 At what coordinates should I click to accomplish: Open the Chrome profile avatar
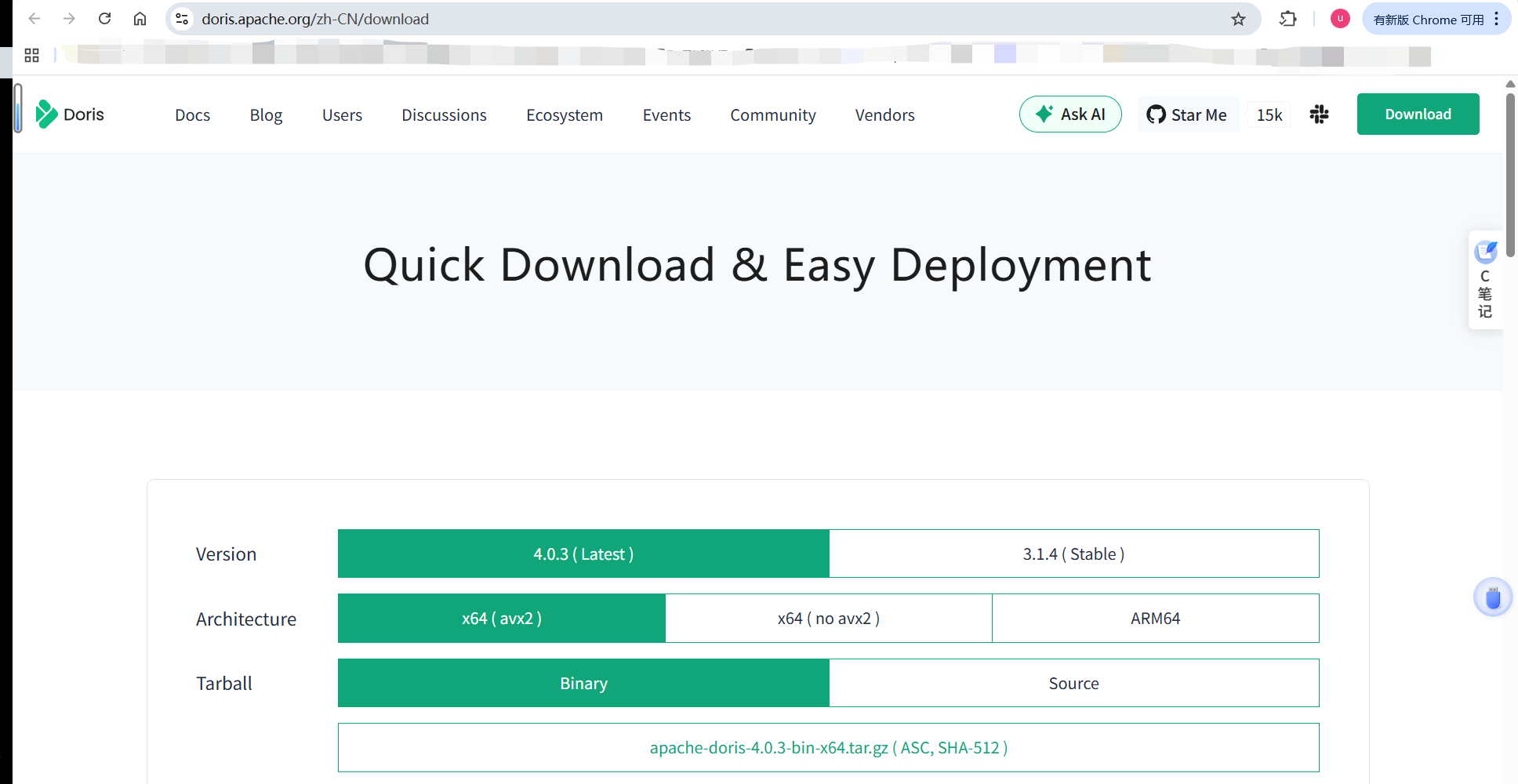(1340, 19)
